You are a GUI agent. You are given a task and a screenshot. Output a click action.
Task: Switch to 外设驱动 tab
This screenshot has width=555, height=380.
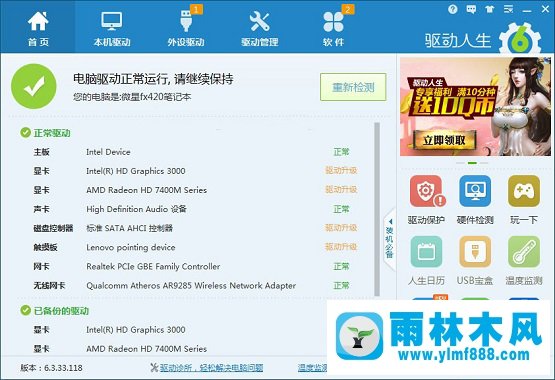coord(186,27)
